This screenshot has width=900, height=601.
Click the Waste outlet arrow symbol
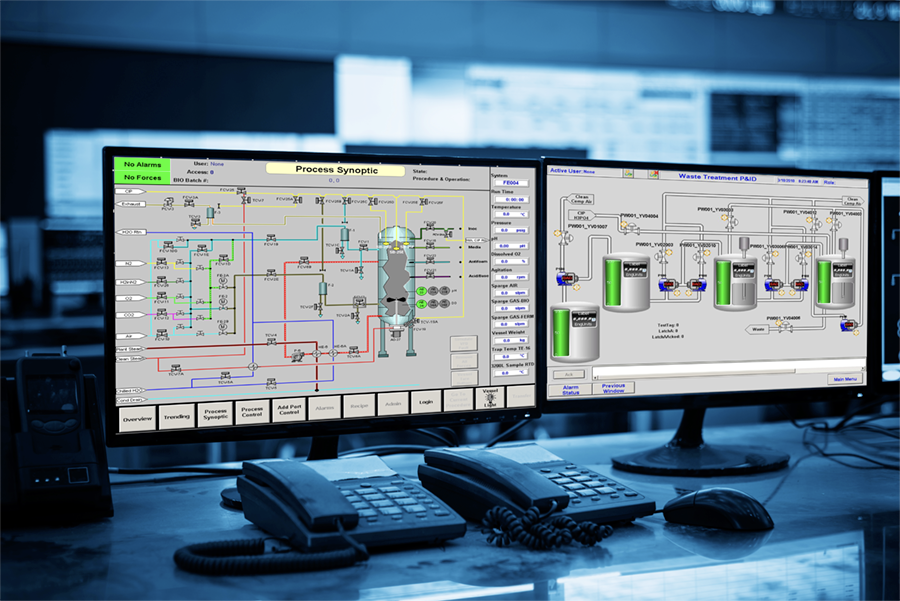click(757, 330)
